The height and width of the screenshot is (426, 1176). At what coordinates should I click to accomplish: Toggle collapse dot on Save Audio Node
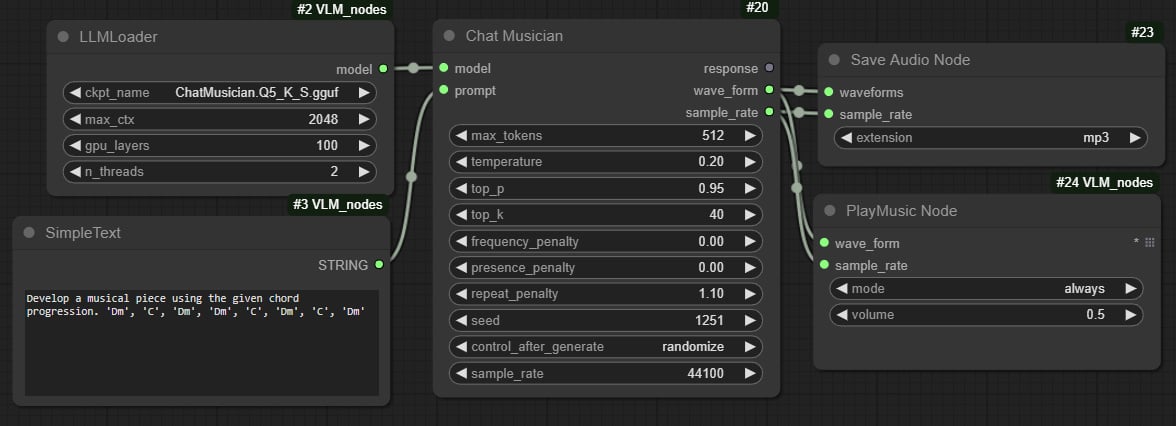pos(833,60)
